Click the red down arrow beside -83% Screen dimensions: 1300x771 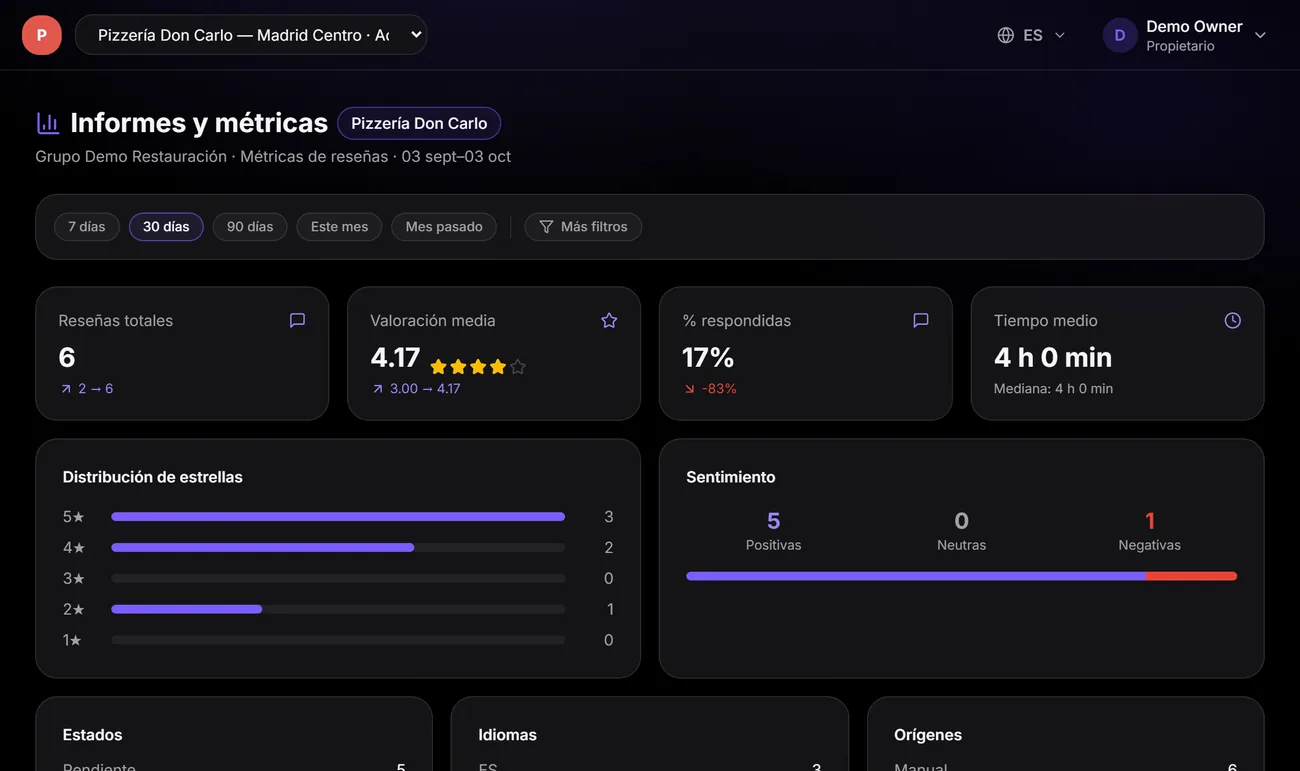[x=689, y=388]
